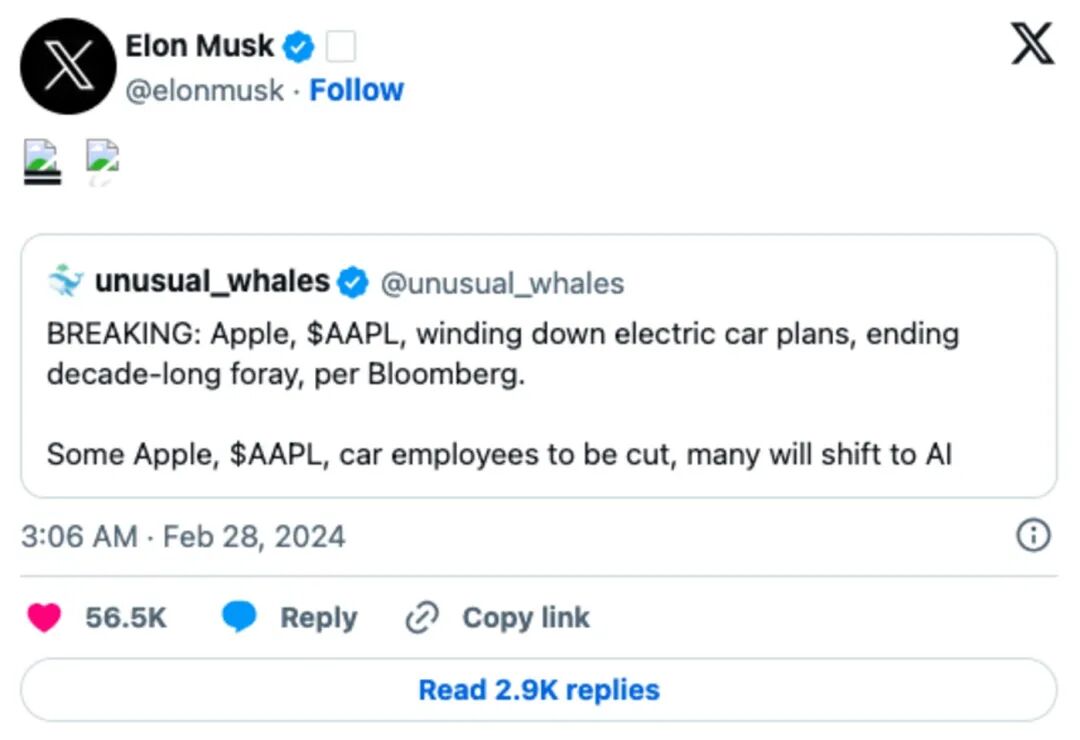The width and height of the screenshot is (1080, 740).
Task: Click the square affiliation badge beside Elon Musk
Action: tap(341, 46)
